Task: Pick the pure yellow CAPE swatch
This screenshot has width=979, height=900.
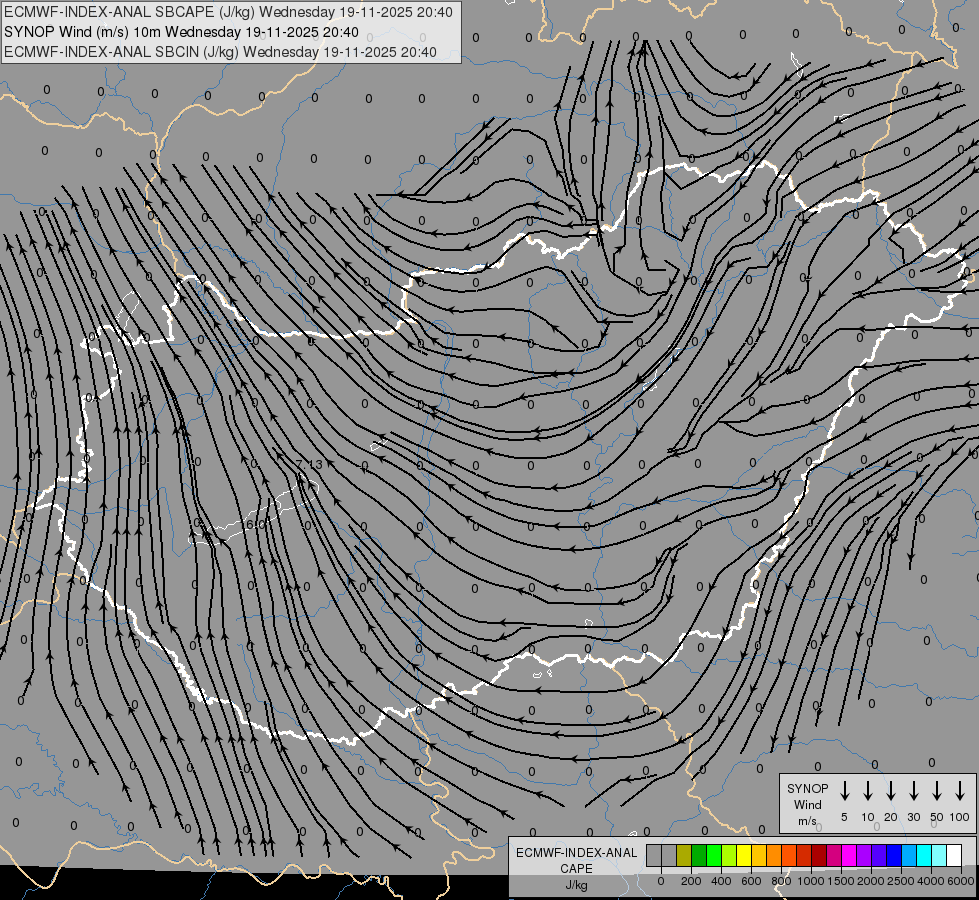Action: pos(744,855)
